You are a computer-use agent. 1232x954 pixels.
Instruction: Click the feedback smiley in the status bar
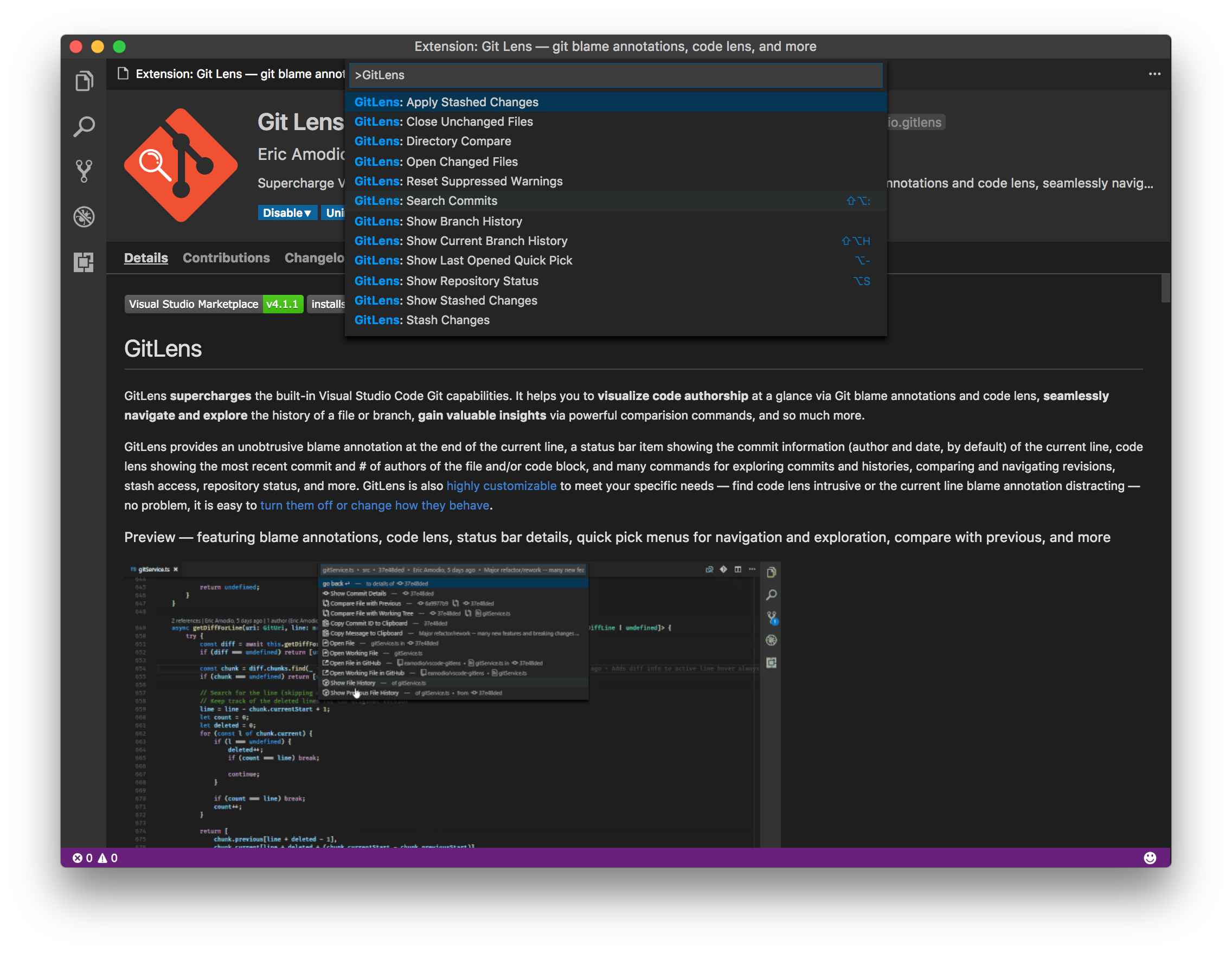pyautogui.click(x=1148, y=858)
